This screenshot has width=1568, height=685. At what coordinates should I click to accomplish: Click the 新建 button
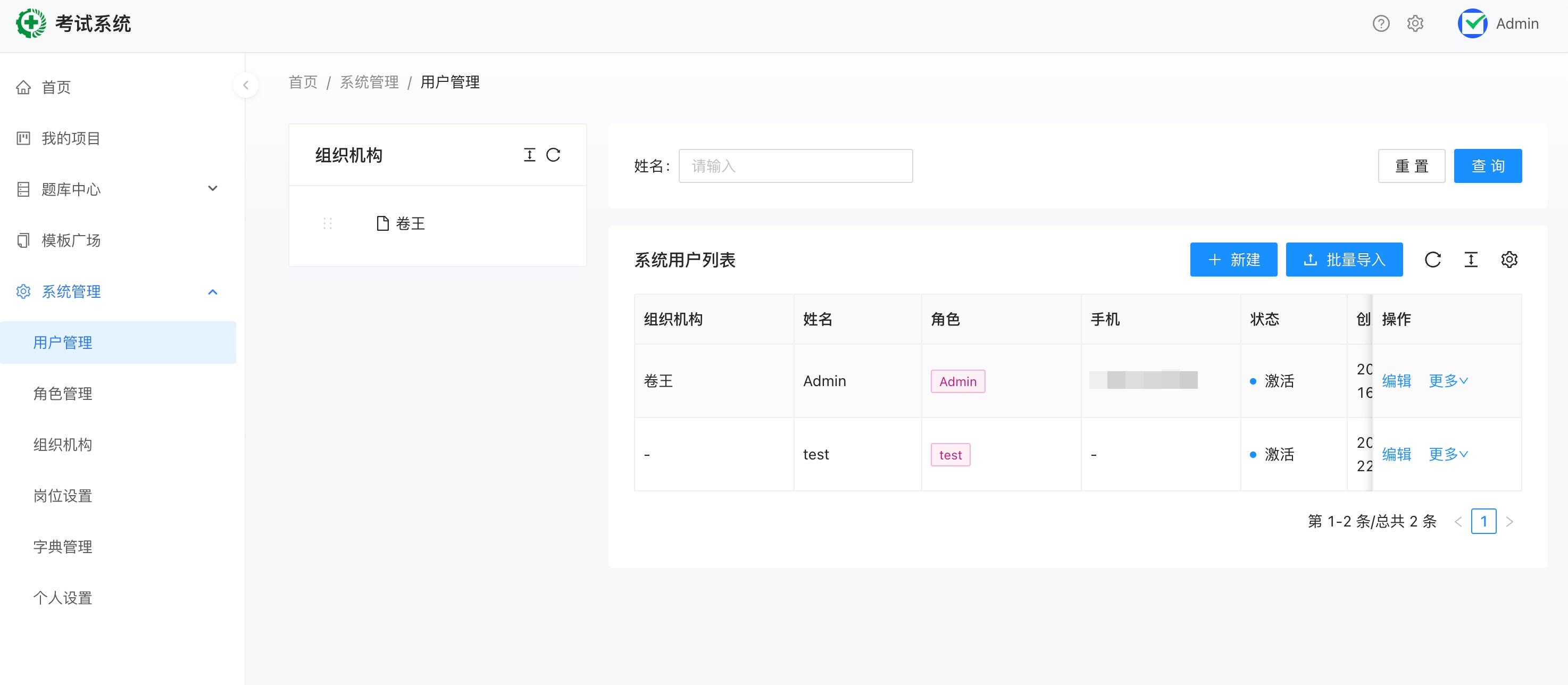(x=1234, y=260)
